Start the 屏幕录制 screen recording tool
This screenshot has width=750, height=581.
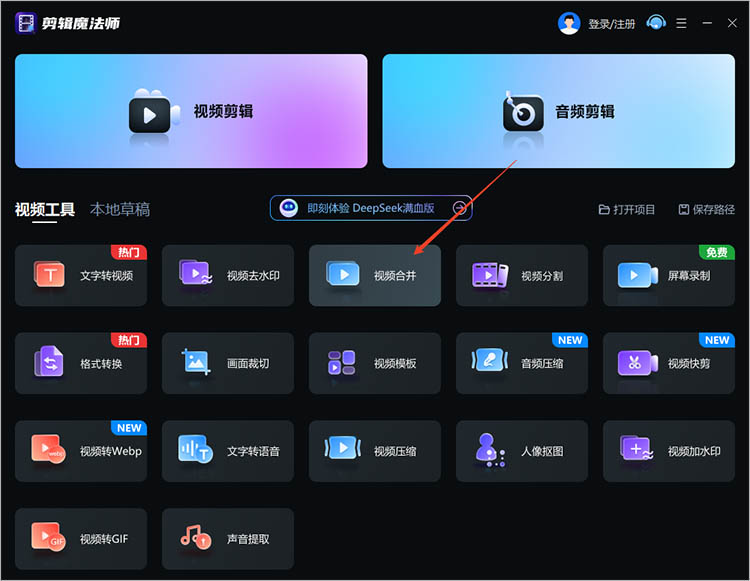click(669, 275)
